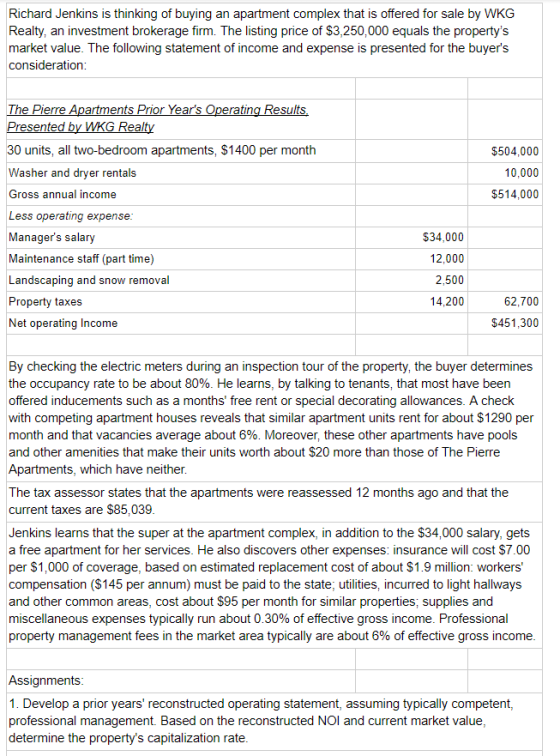The height and width of the screenshot is (756, 560).
Task: Select the $504,000 rent income cell
Action: click(515, 151)
